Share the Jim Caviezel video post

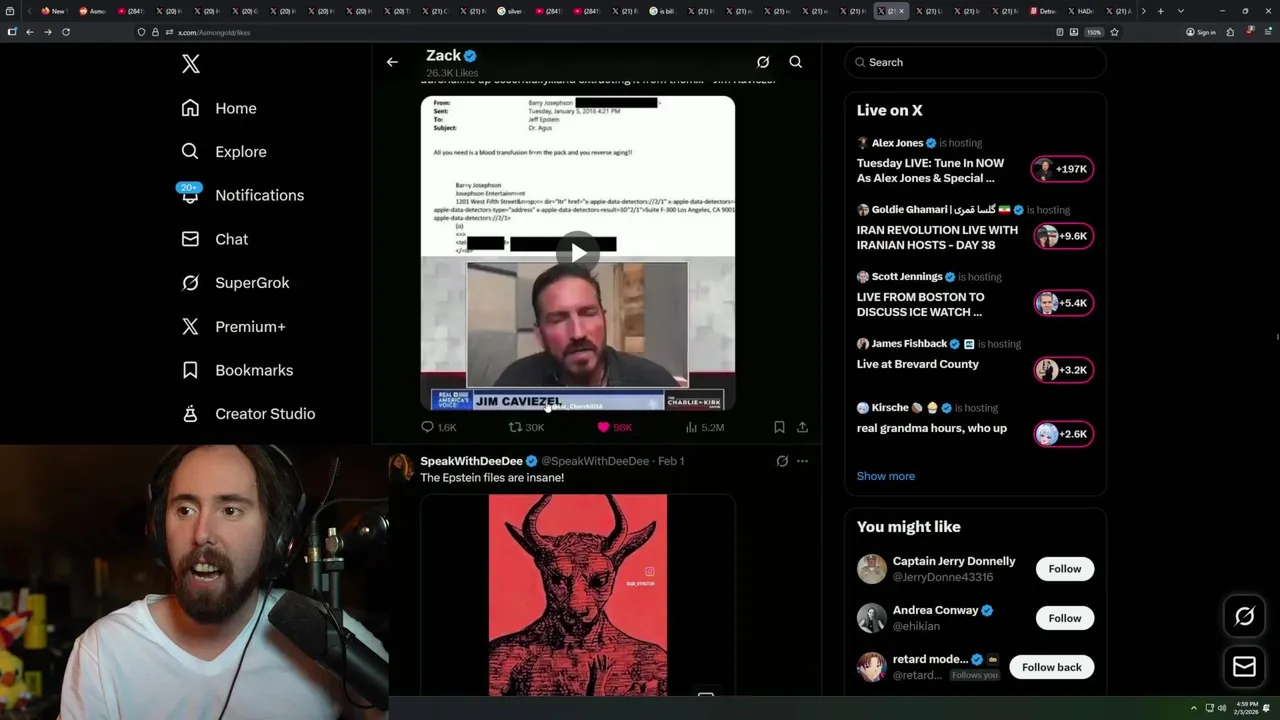802,427
